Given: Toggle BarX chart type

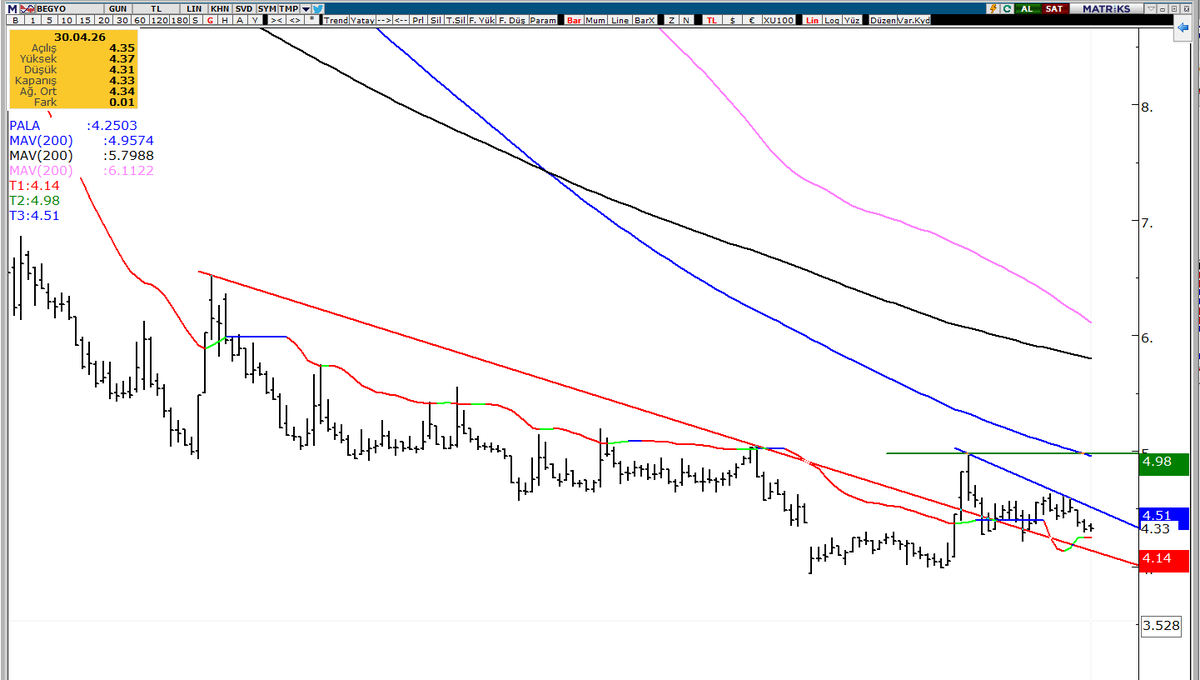Looking at the screenshot, I should pyautogui.click(x=644, y=20).
